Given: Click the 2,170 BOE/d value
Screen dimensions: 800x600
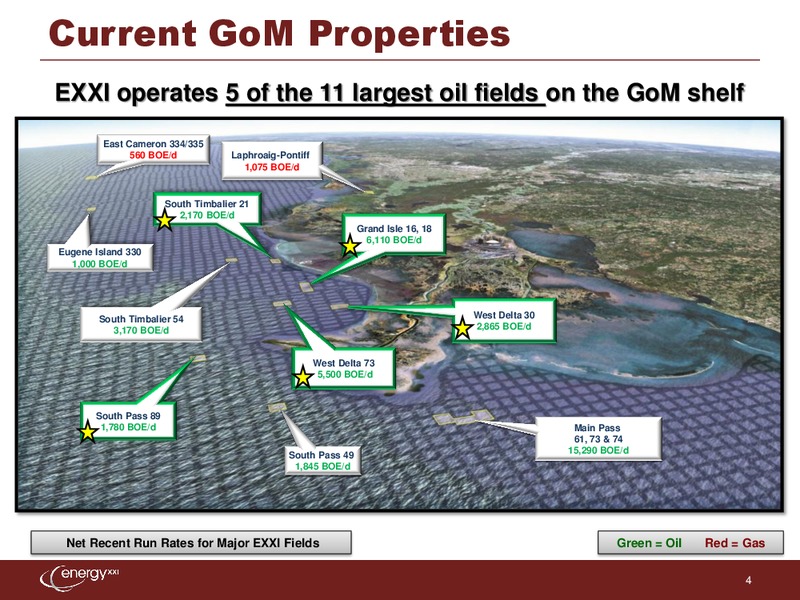Looking at the screenshot, I should (x=207, y=215).
